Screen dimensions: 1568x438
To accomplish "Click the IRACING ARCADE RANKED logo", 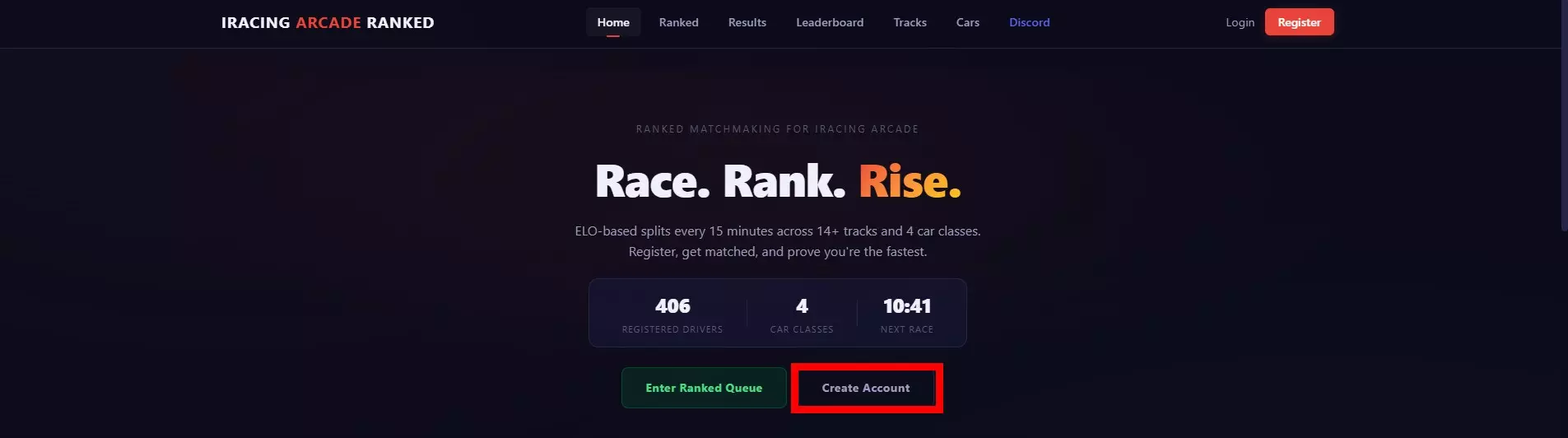I will coord(328,22).
